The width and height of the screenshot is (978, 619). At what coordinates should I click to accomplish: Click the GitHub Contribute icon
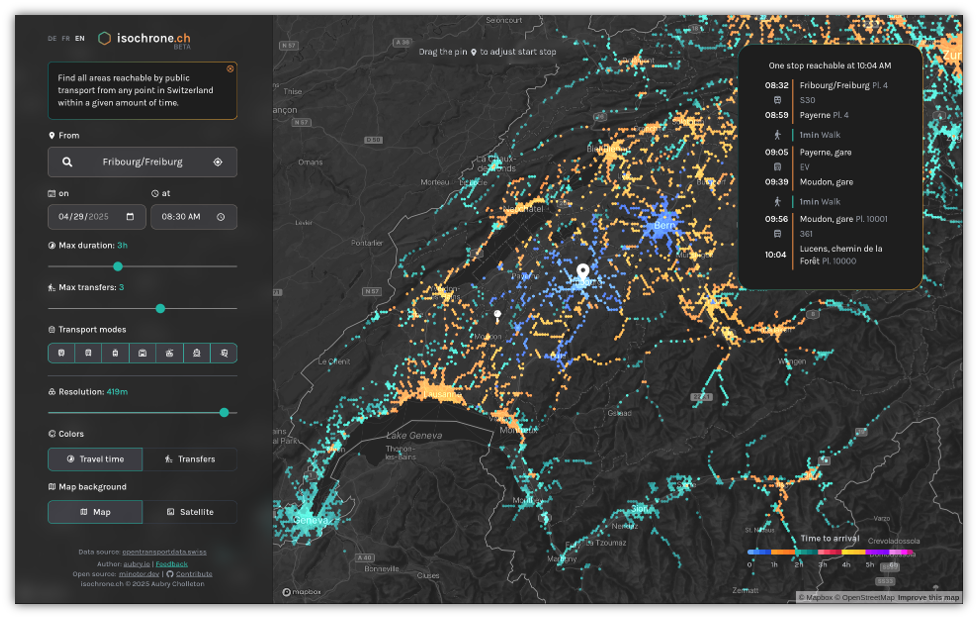coord(170,574)
